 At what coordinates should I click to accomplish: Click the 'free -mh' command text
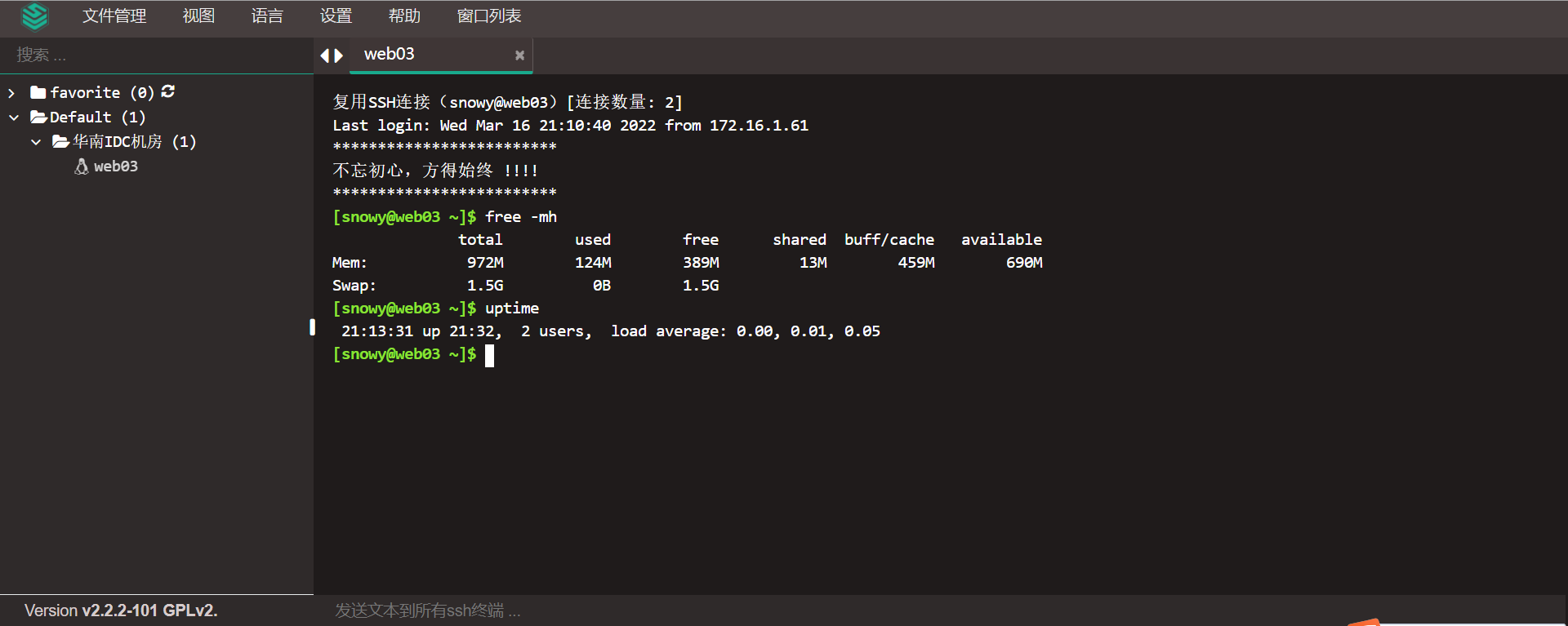(x=521, y=217)
